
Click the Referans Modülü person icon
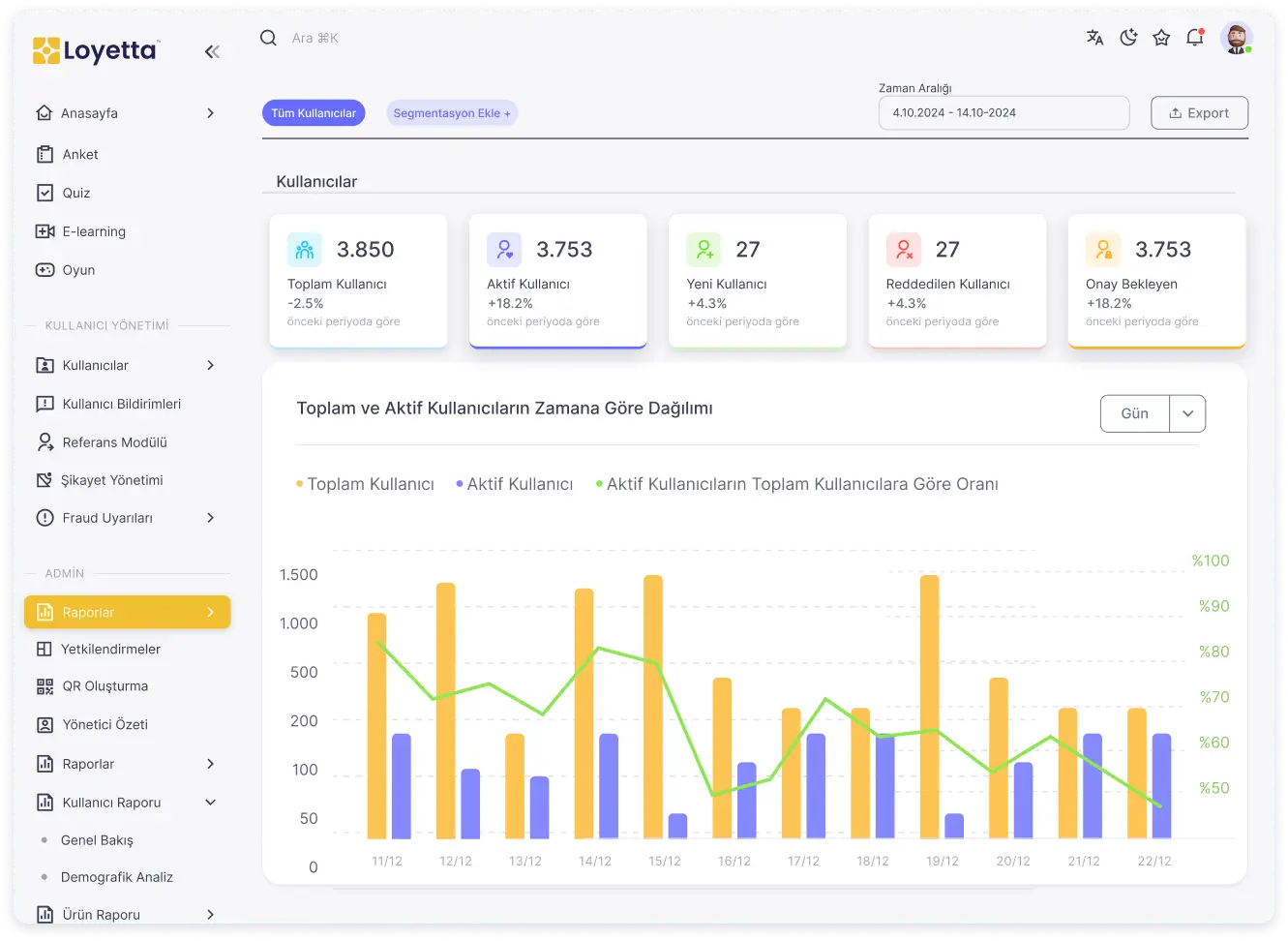[45, 442]
